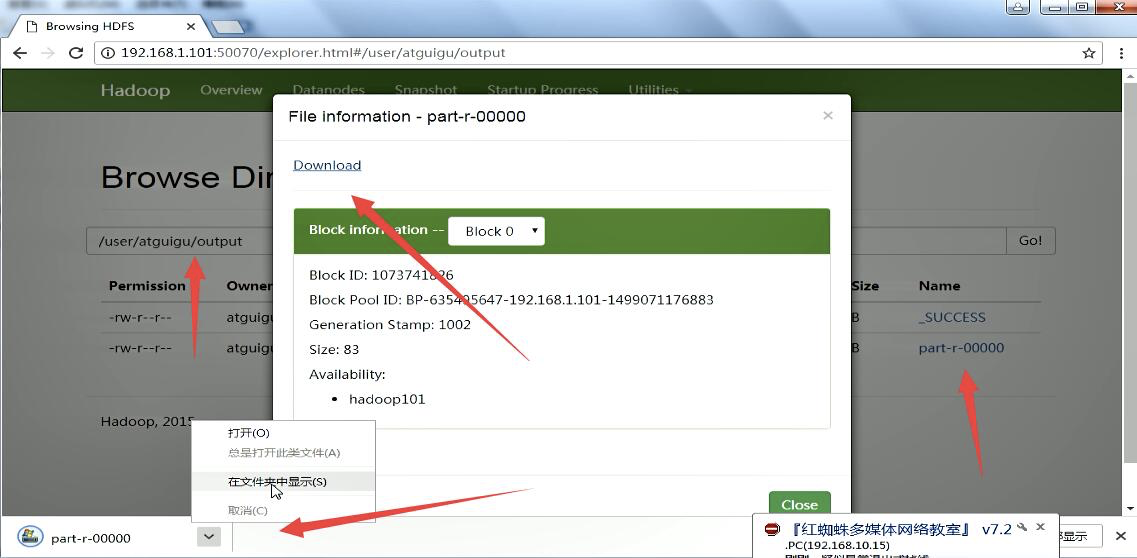This screenshot has height=558, width=1137.
Task: Click the Browsing HDFS tab title
Action: tap(92, 26)
